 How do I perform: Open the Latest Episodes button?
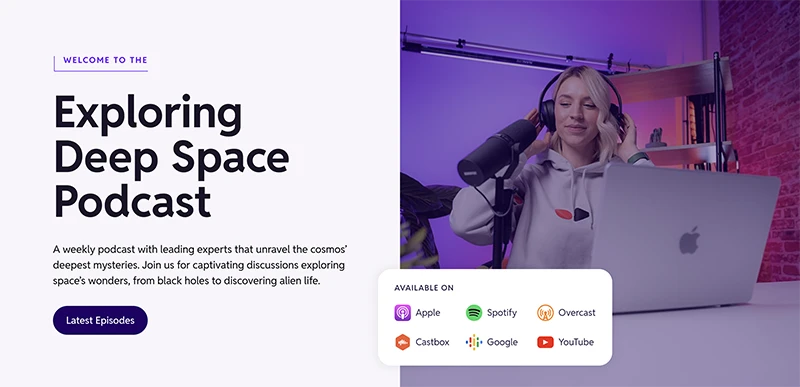pyautogui.click(x=100, y=320)
